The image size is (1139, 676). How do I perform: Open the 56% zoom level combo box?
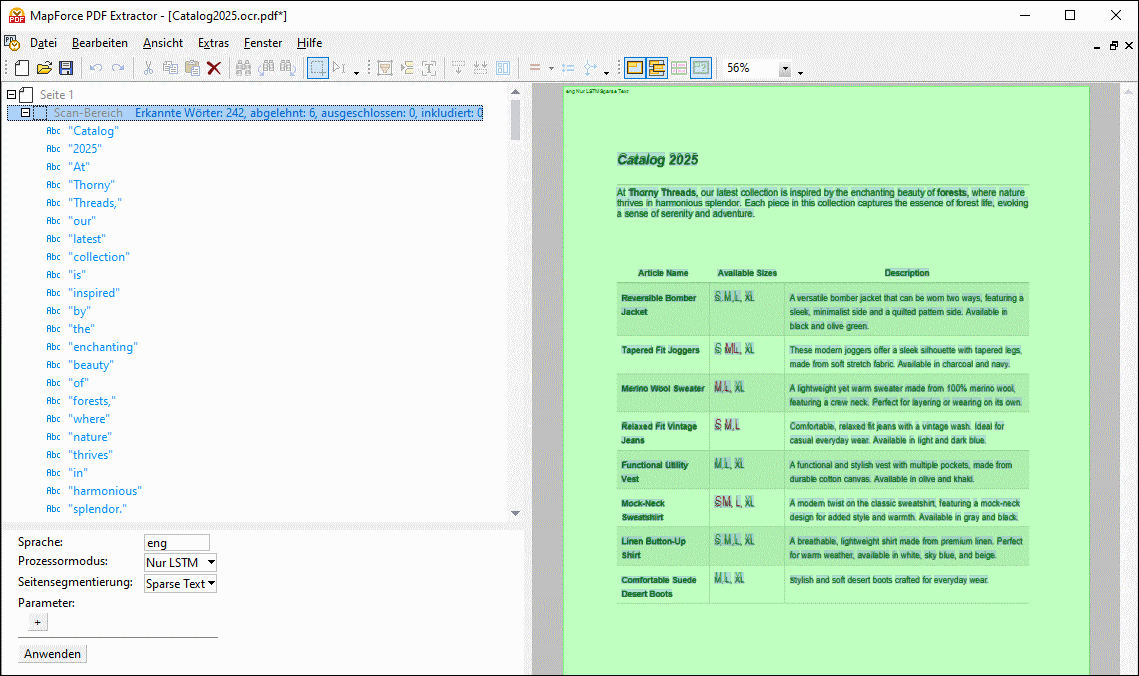pos(785,69)
